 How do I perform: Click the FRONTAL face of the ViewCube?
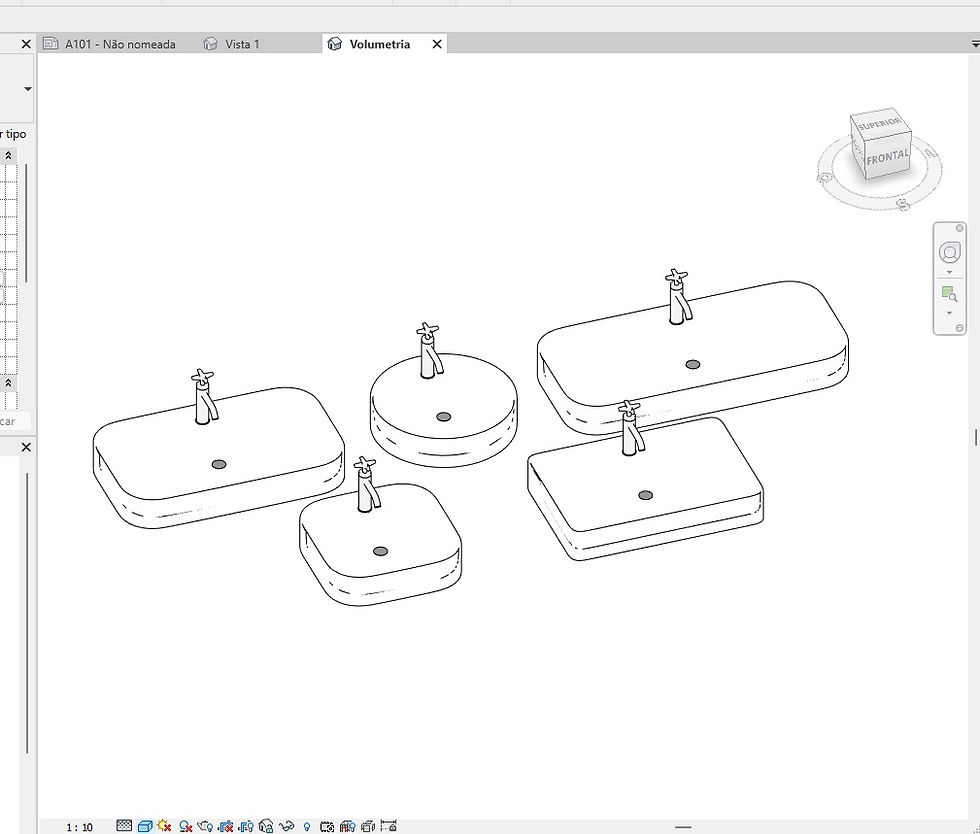[887, 156]
